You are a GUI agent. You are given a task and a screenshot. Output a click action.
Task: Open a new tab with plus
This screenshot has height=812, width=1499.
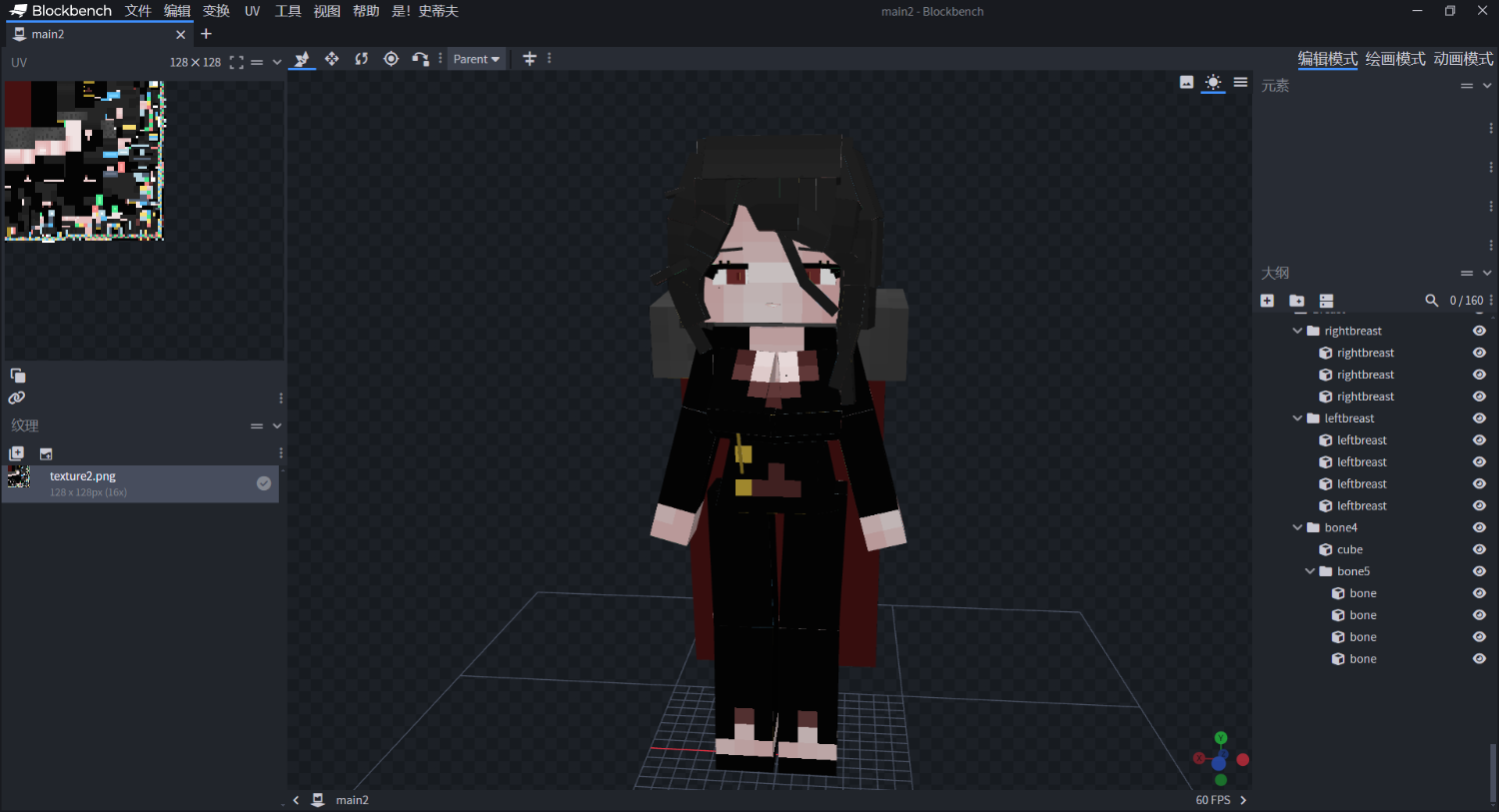(x=206, y=34)
